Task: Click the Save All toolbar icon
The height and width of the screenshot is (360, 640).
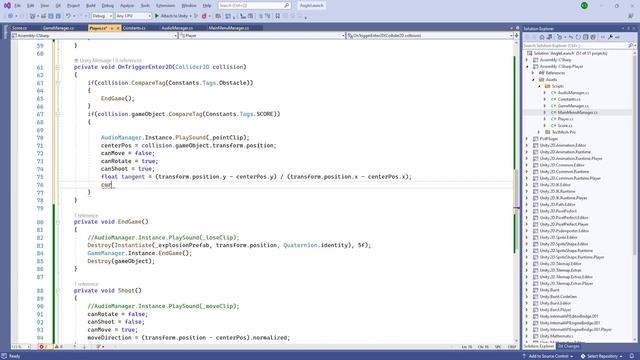Action: point(58,16)
